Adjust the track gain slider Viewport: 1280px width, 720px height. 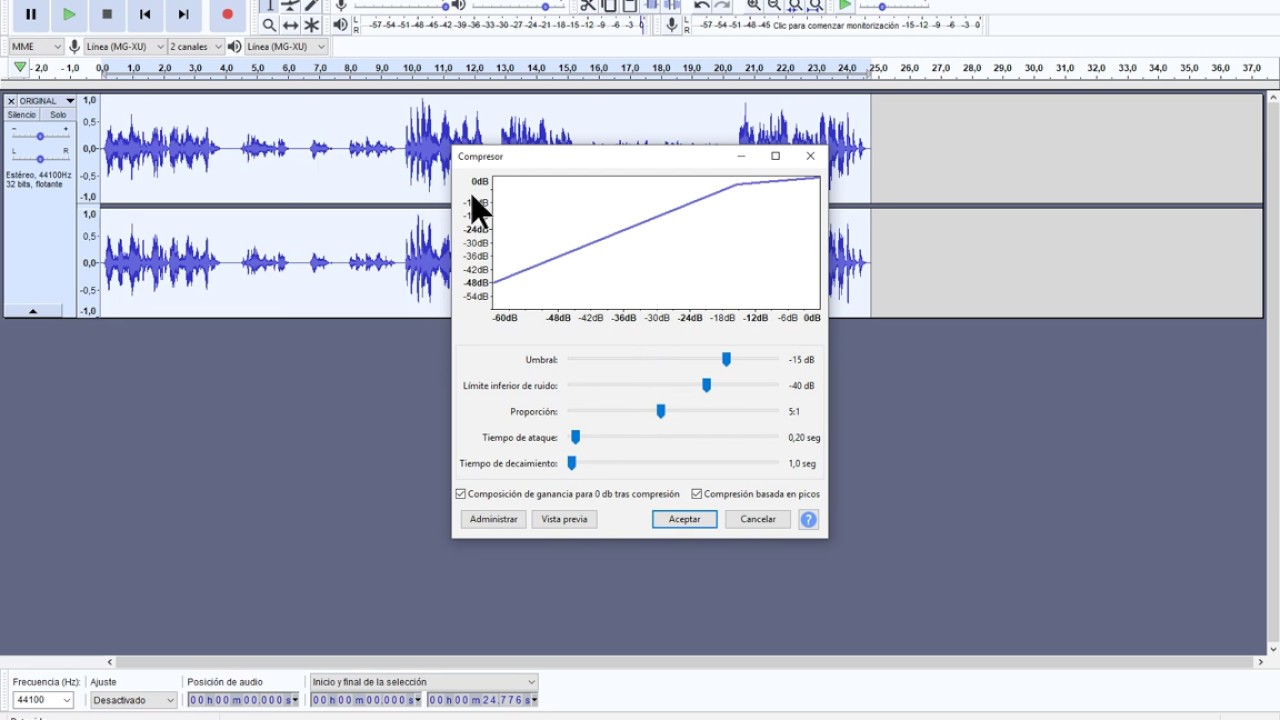point(40,135)
